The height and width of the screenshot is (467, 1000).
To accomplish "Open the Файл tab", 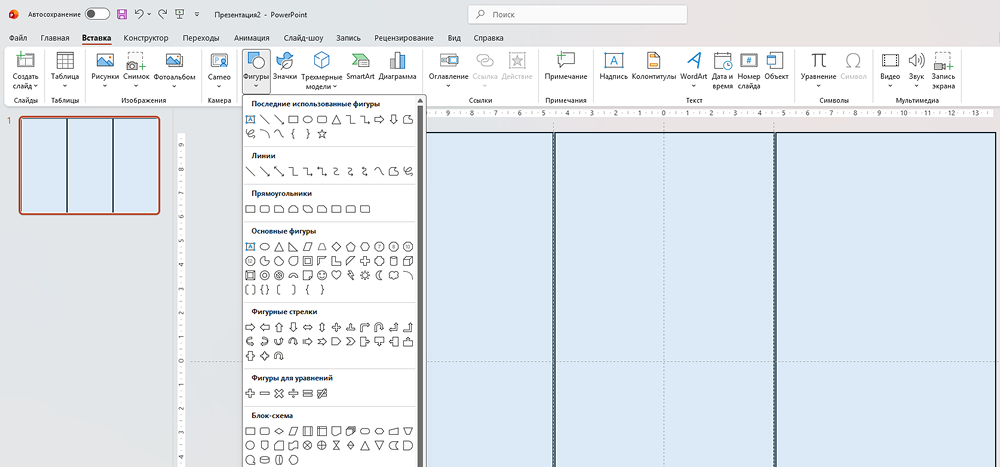I will click(18, 38).
